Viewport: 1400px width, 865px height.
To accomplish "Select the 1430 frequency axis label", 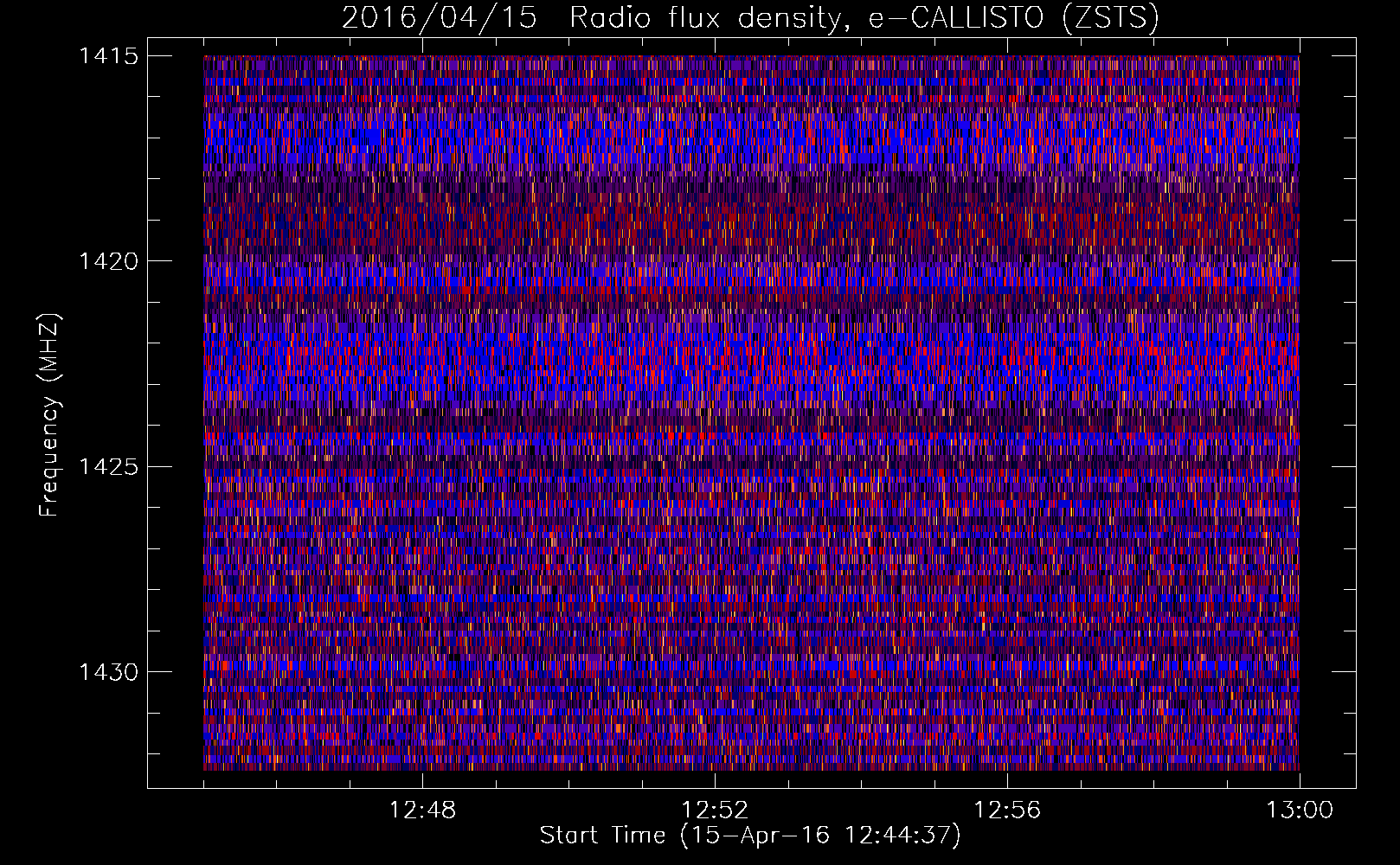I will (108, 672).
